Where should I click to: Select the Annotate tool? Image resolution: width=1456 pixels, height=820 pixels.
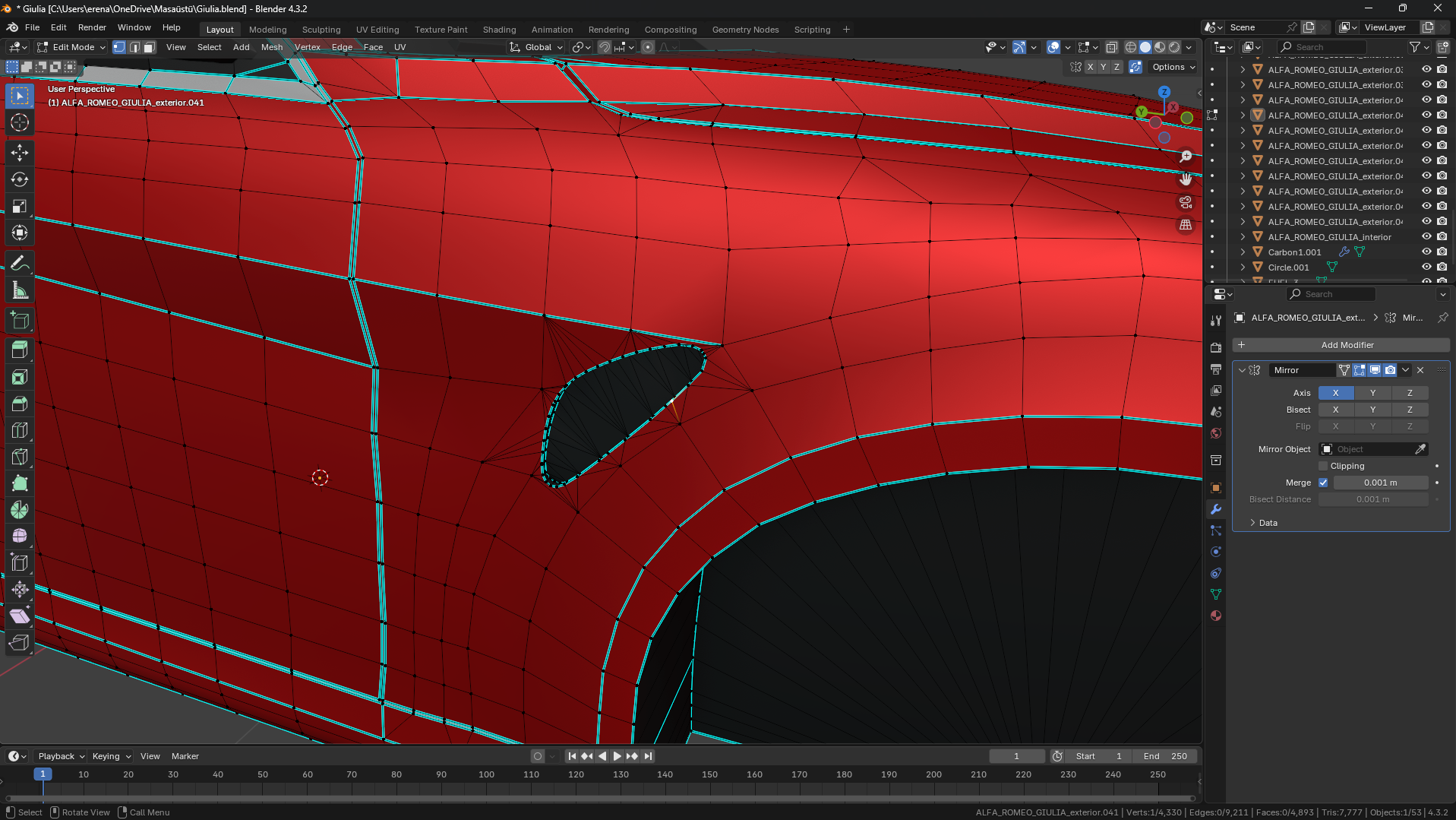[x=20, y=264]
